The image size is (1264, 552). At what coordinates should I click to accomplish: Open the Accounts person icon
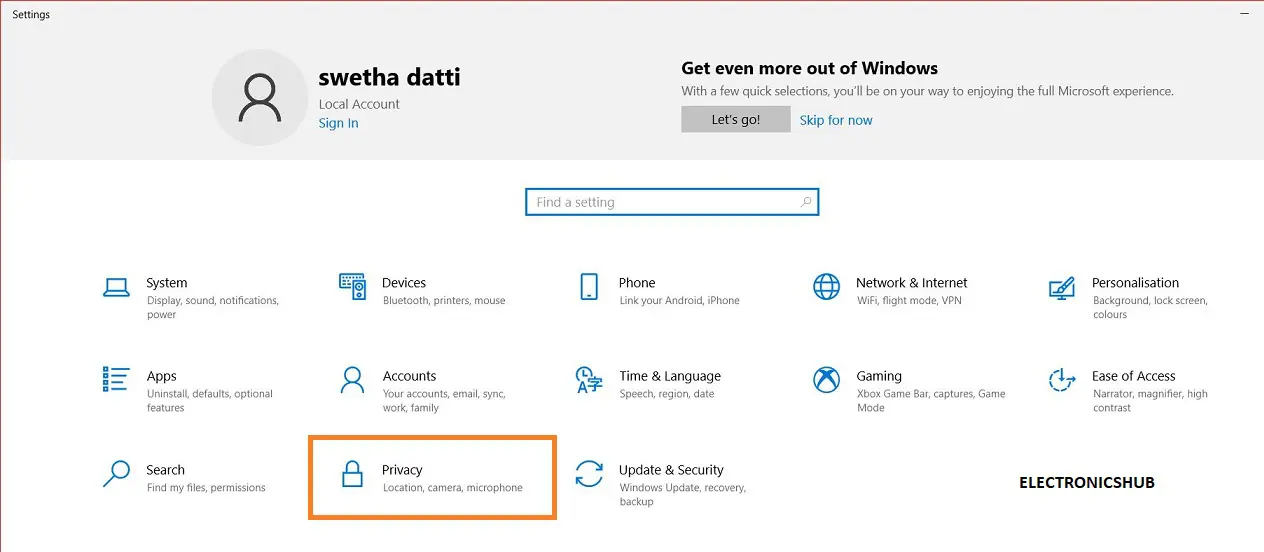(352, 380)
